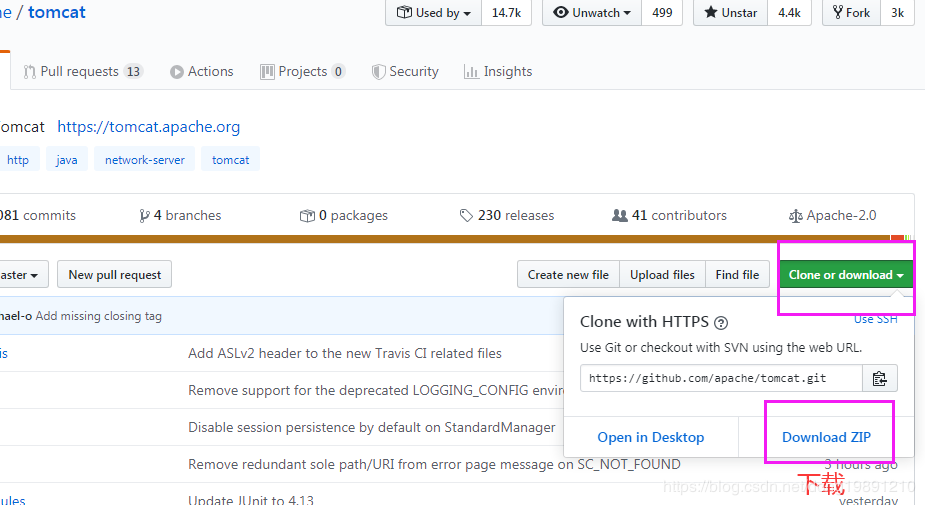Viewport: 925px width, 505px height.
Task: Open the Used by dropdown
Action: [x=434, y=12]
